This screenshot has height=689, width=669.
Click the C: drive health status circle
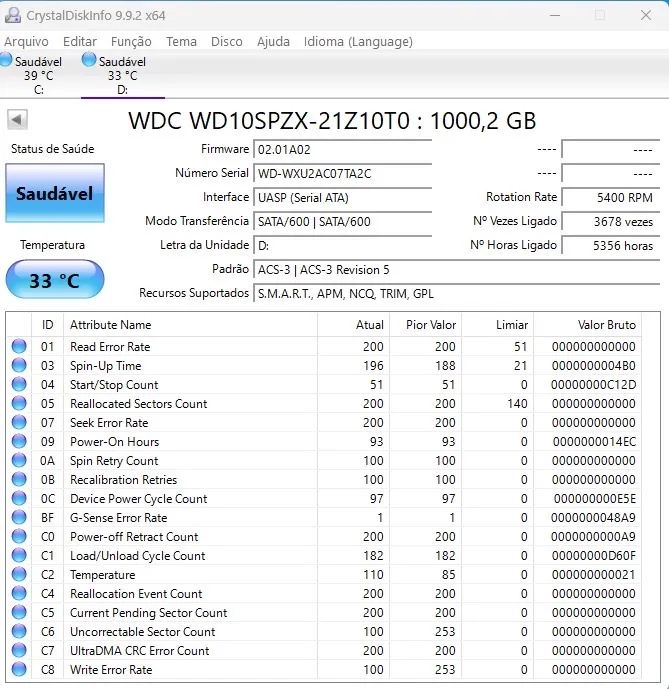(6, 59)
